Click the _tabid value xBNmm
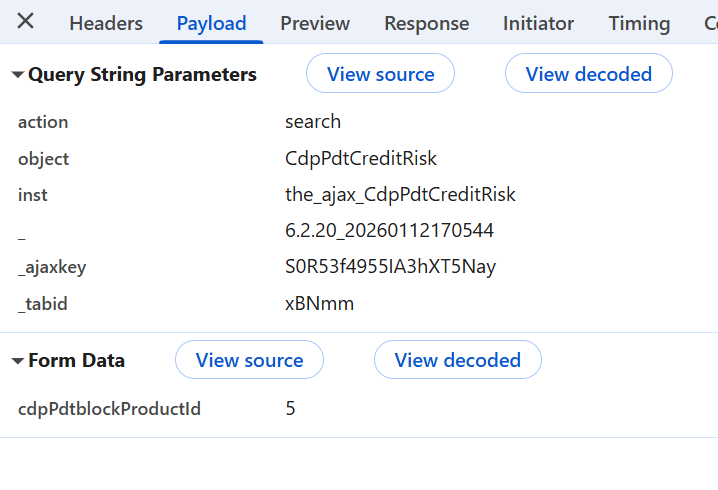Screen dimensions: 718x490 (x=319, y=304)
